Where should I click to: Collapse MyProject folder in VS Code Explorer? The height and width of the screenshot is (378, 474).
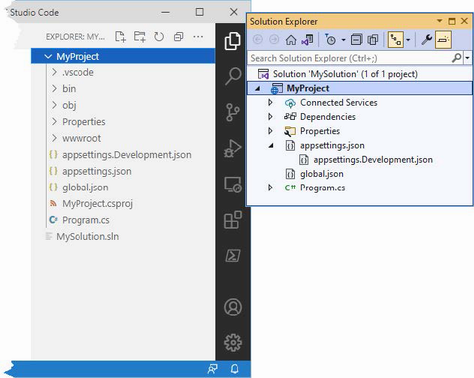click(x=48, y=56)
